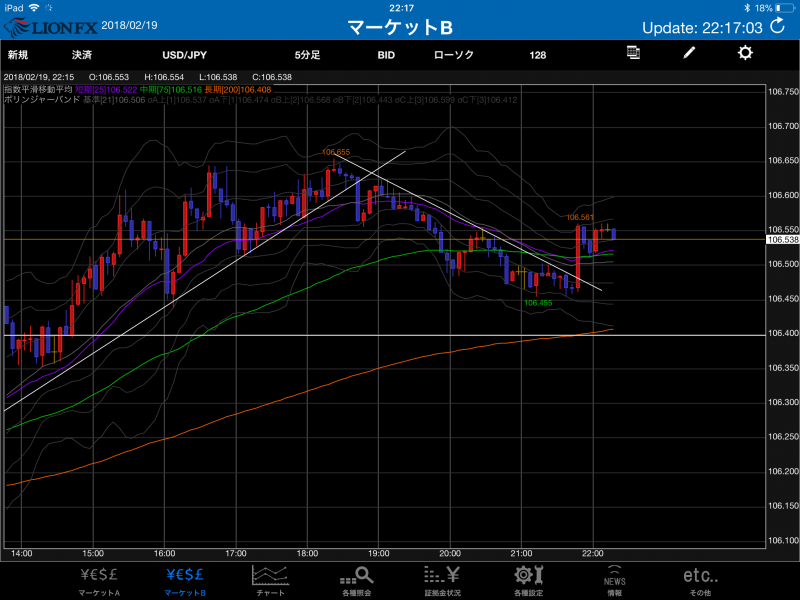Open chart settings gear icon

coord(745,53)
